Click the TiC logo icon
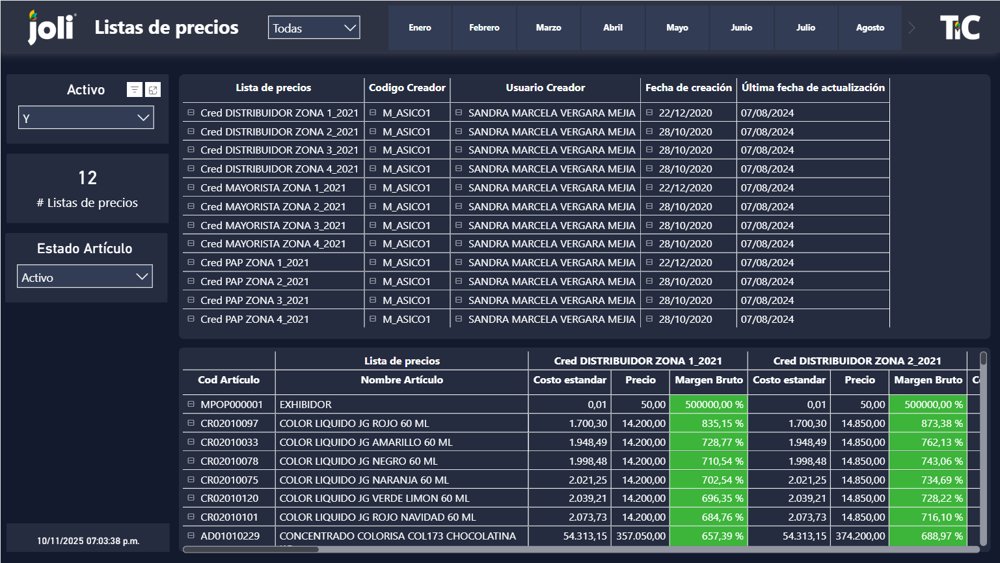This screenshot has width=1000, height=563. tap(959, 28)
